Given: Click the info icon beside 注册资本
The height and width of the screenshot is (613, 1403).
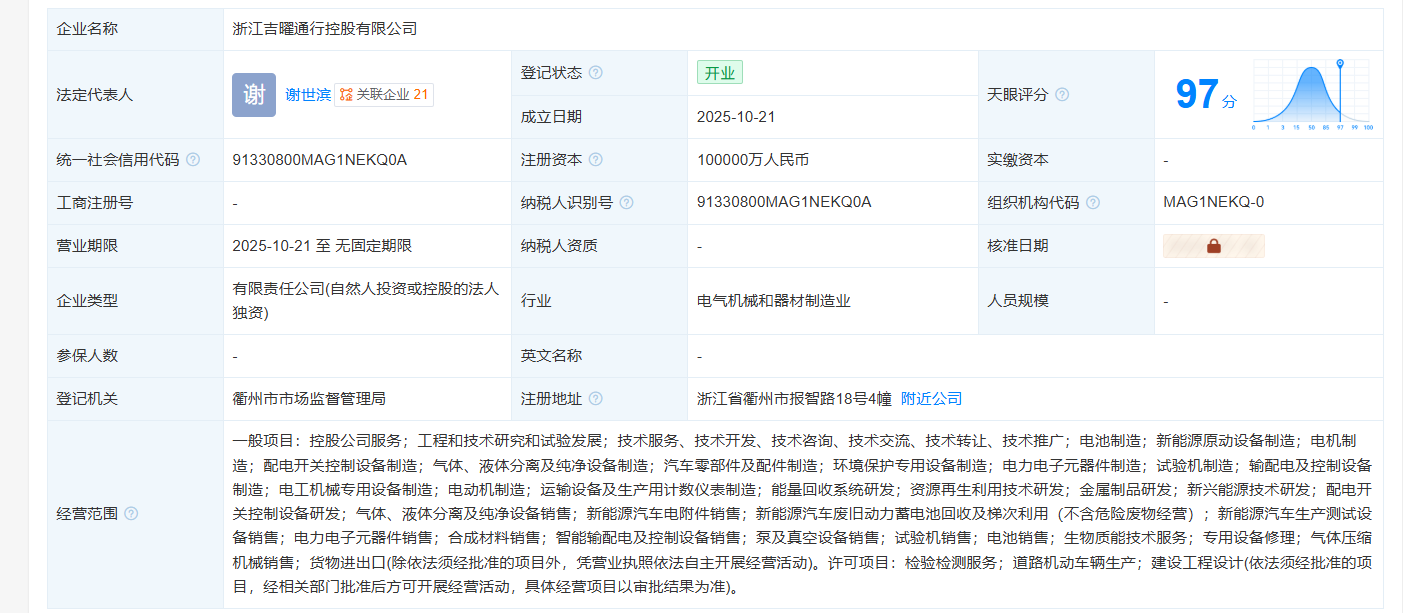Looking at the screenshot, I should tap(596, 160).
